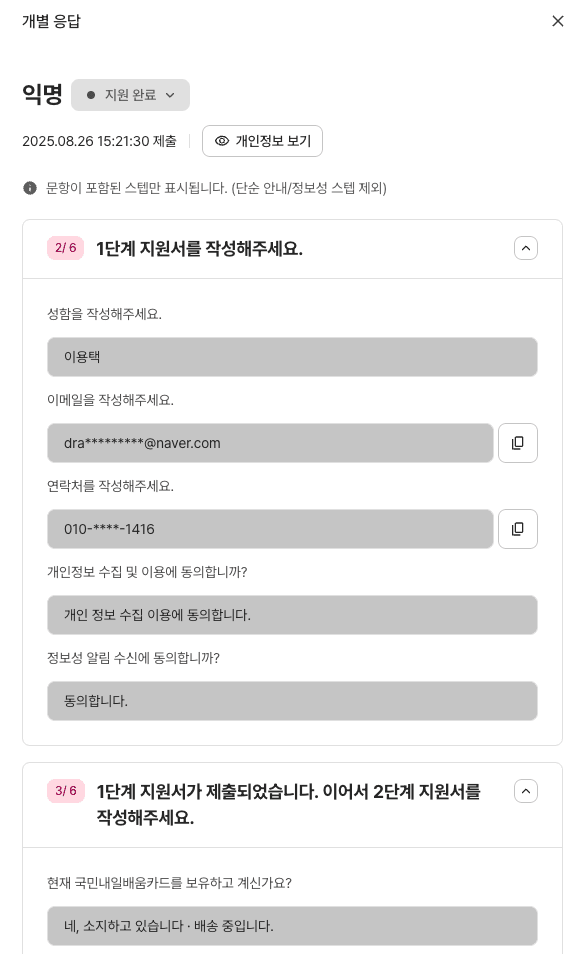The image size is (588, 954).
Task: Select the name answer field showing 이용택
Action: (x=292, y=357)
